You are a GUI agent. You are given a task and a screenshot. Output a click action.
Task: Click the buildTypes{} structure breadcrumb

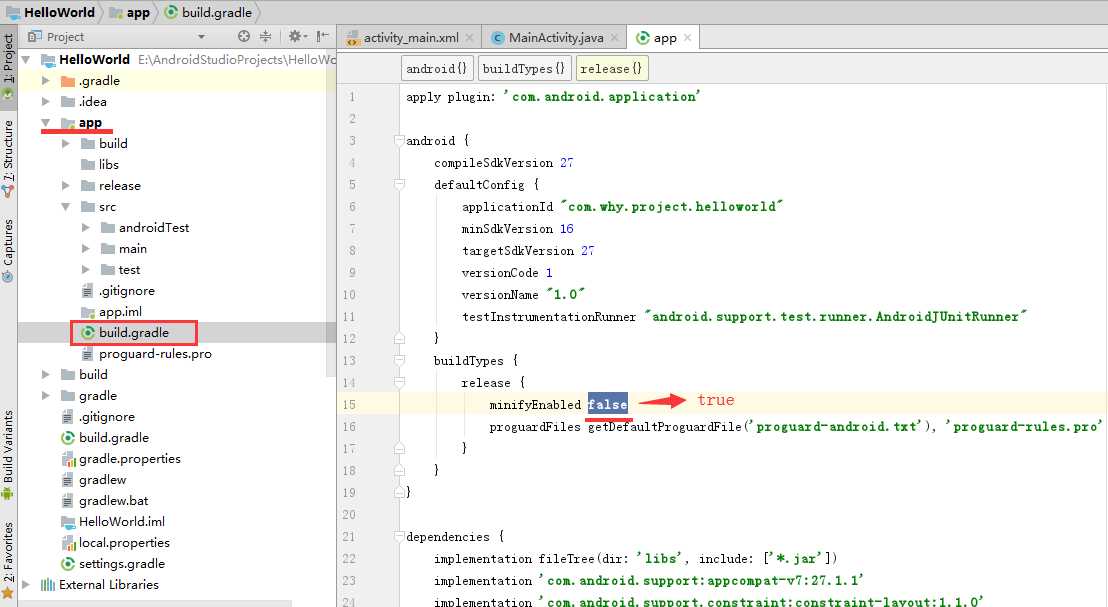[524, 69]
